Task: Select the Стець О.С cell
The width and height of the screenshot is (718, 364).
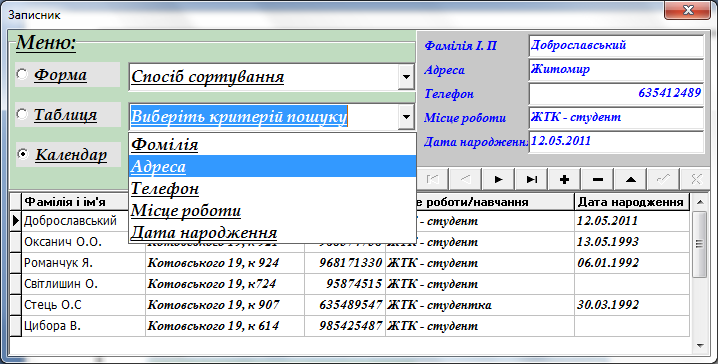Action: (83, 305)
